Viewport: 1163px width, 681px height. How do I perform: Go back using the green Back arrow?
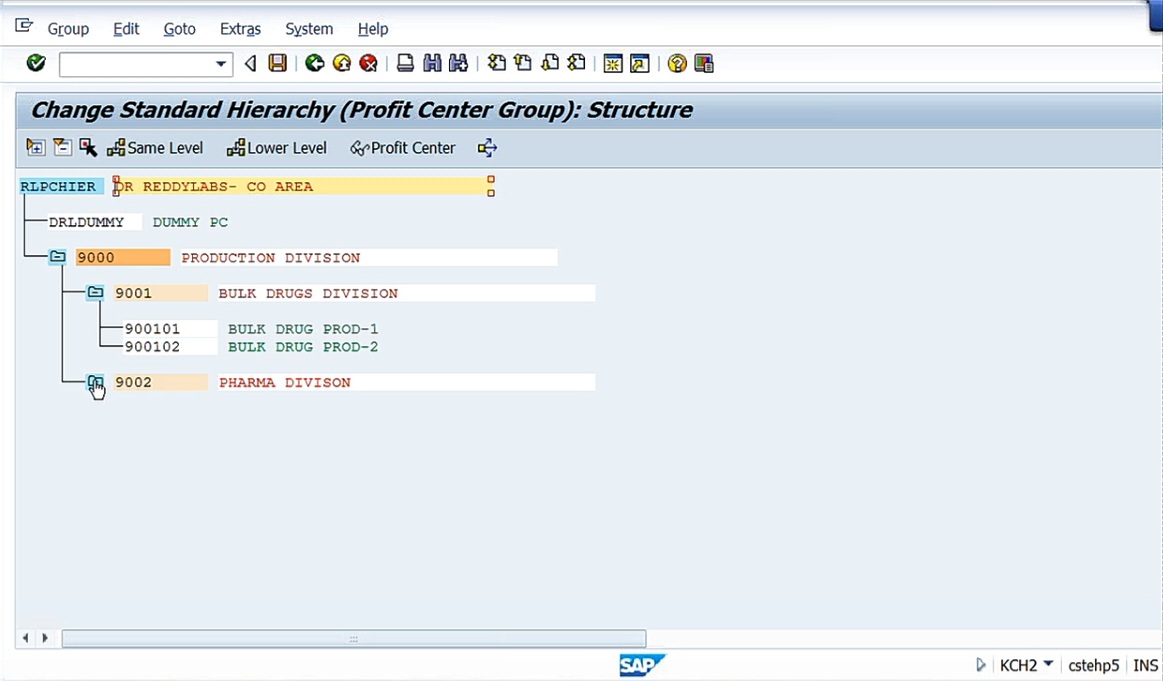(x=314, y=63)
